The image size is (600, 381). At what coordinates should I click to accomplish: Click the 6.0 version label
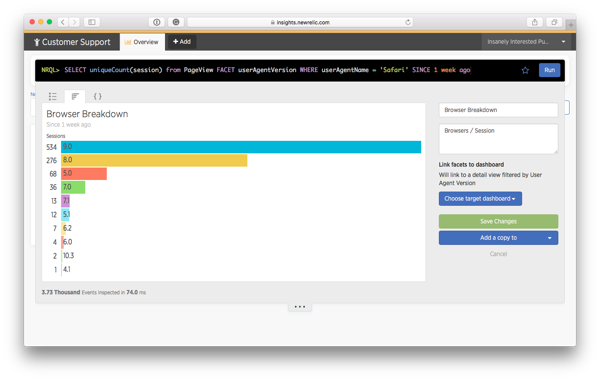click(67, 242)
